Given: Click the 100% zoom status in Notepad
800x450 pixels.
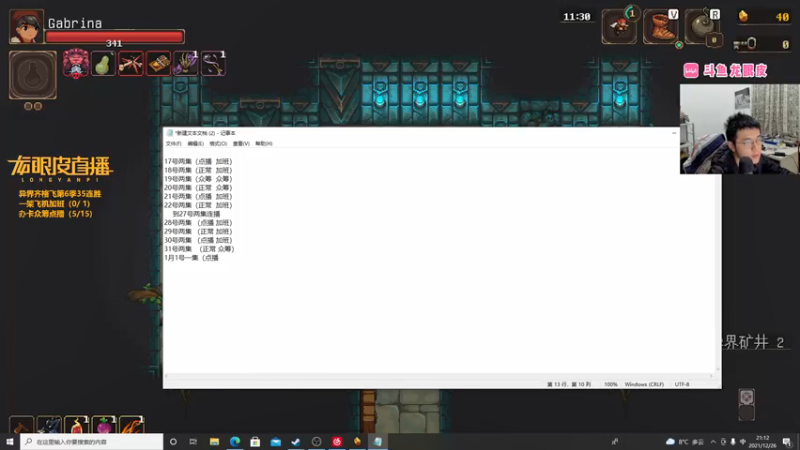Looking at the screenshot, I should [611, 384].
